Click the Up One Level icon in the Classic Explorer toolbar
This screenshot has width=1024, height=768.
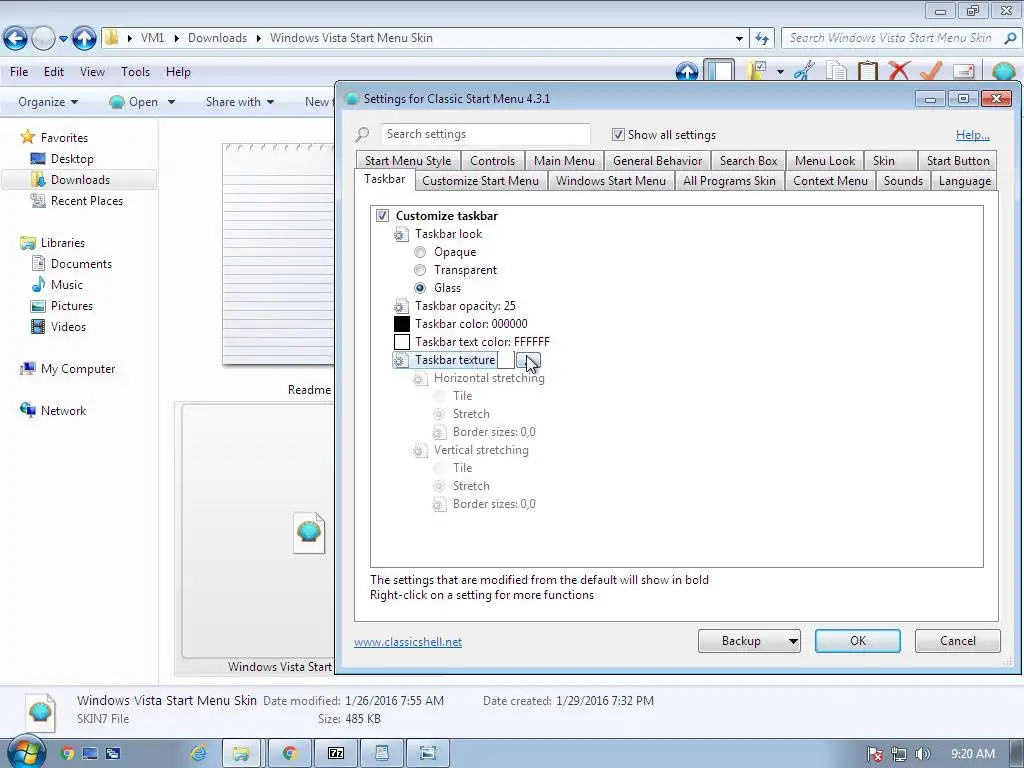coord(686,71)
